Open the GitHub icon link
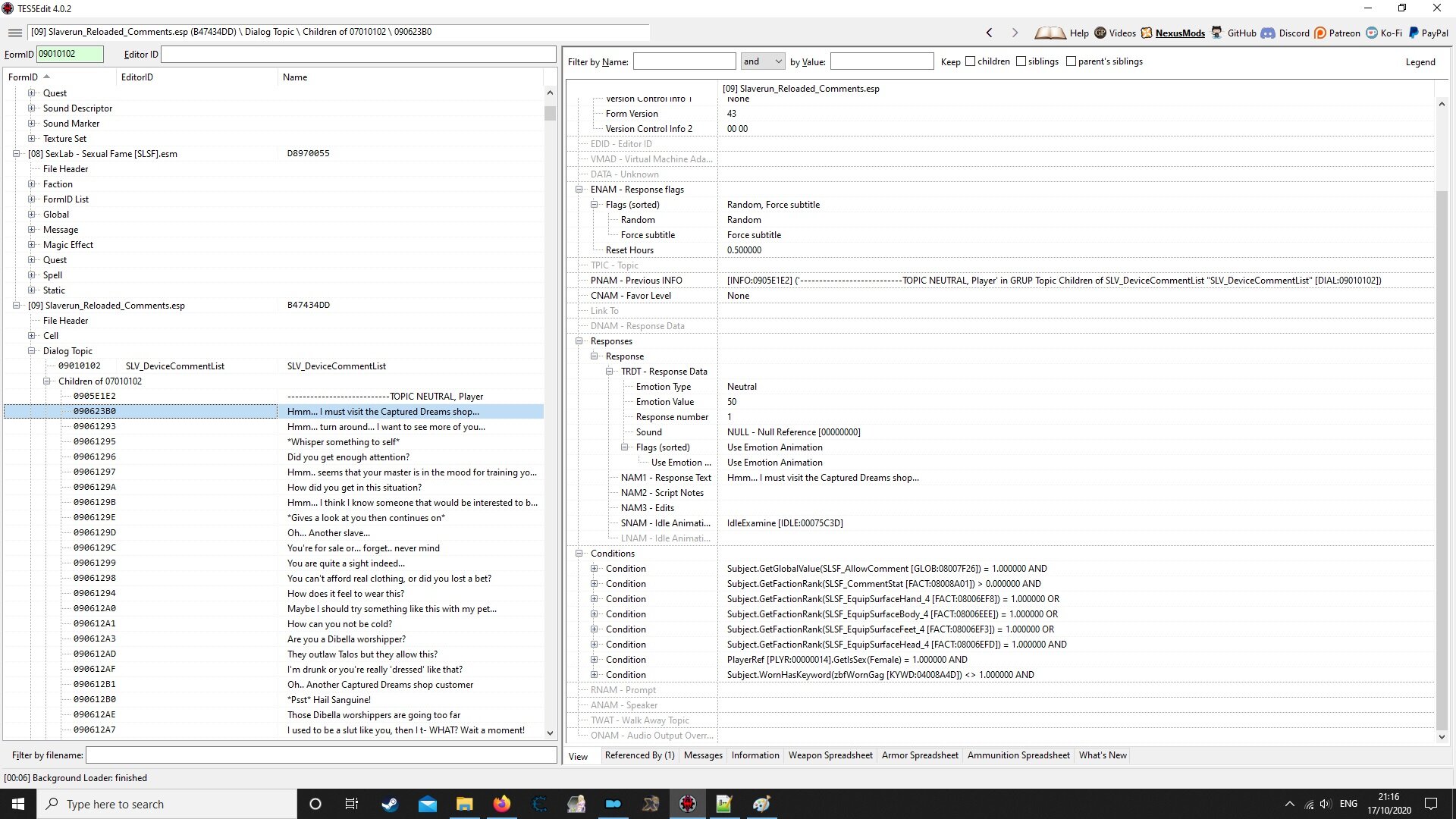This screenshot has height=819, width=1456. pos(1217,33)
